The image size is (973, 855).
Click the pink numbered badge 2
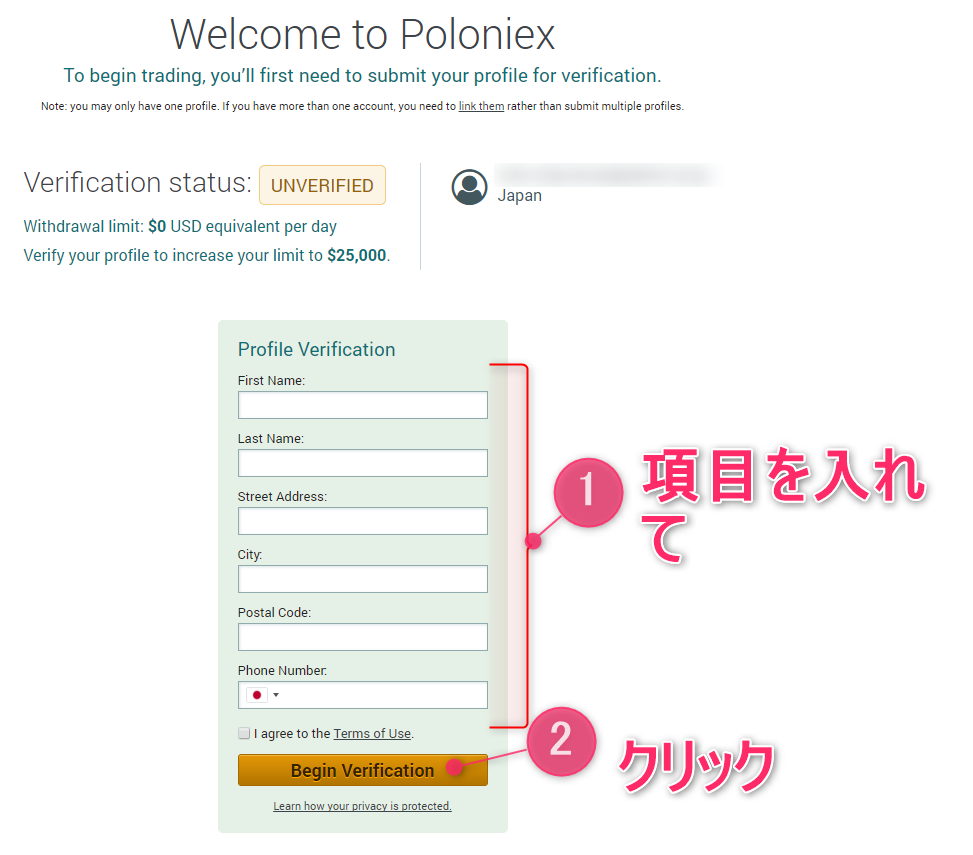pos(561,741)
